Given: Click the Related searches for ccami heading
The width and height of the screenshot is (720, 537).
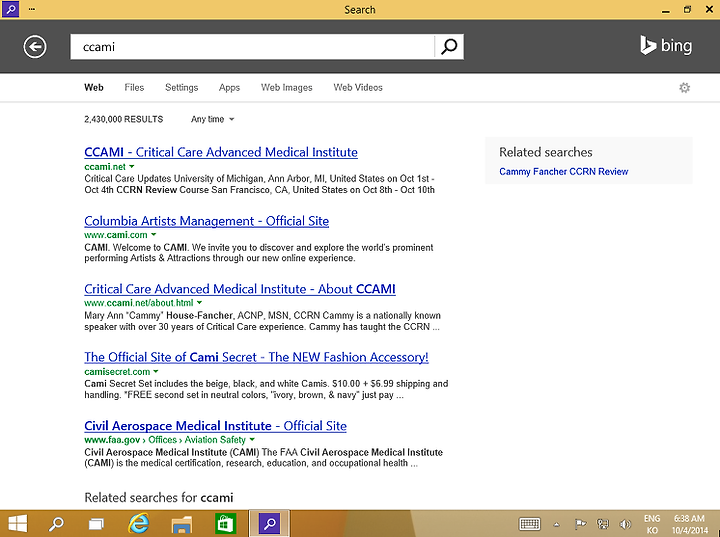Looking at the screenshot, I should click(159, 497).
